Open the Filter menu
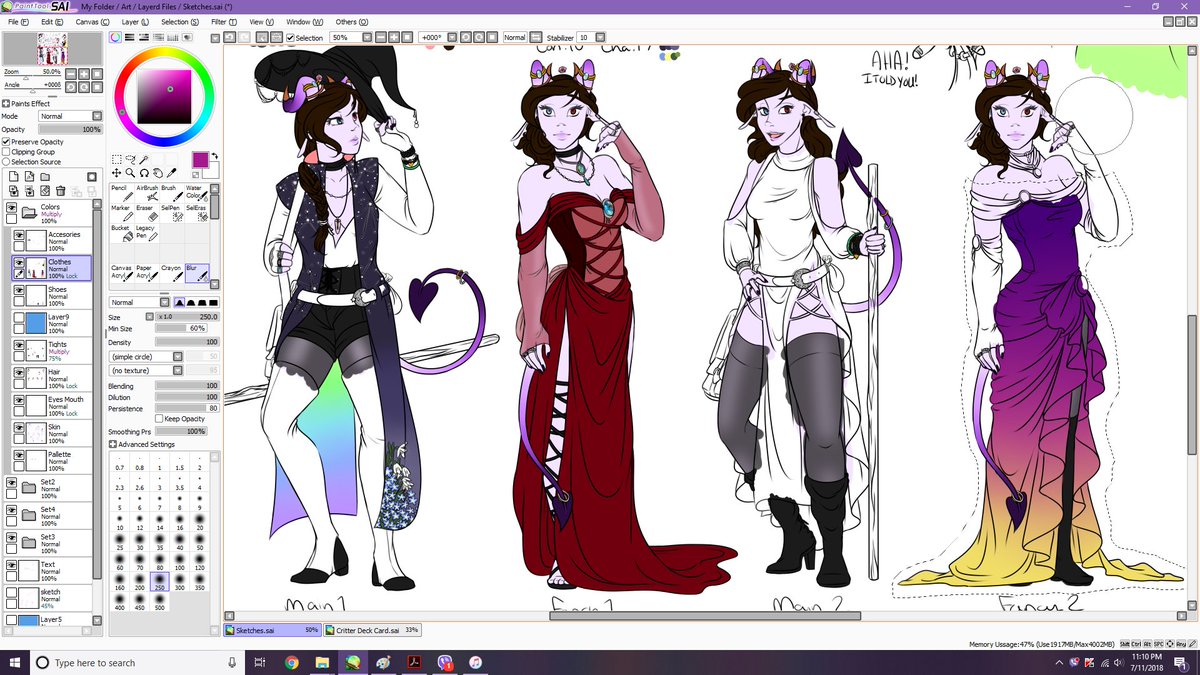This screenshot has width=1200, height=675. pos(224,21)
